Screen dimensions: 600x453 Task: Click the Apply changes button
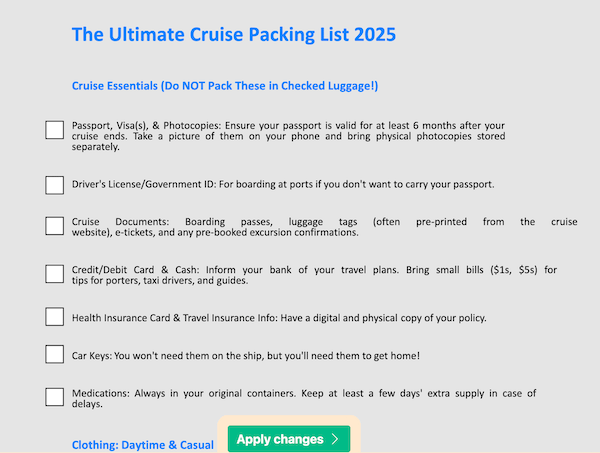click(280, 439)
